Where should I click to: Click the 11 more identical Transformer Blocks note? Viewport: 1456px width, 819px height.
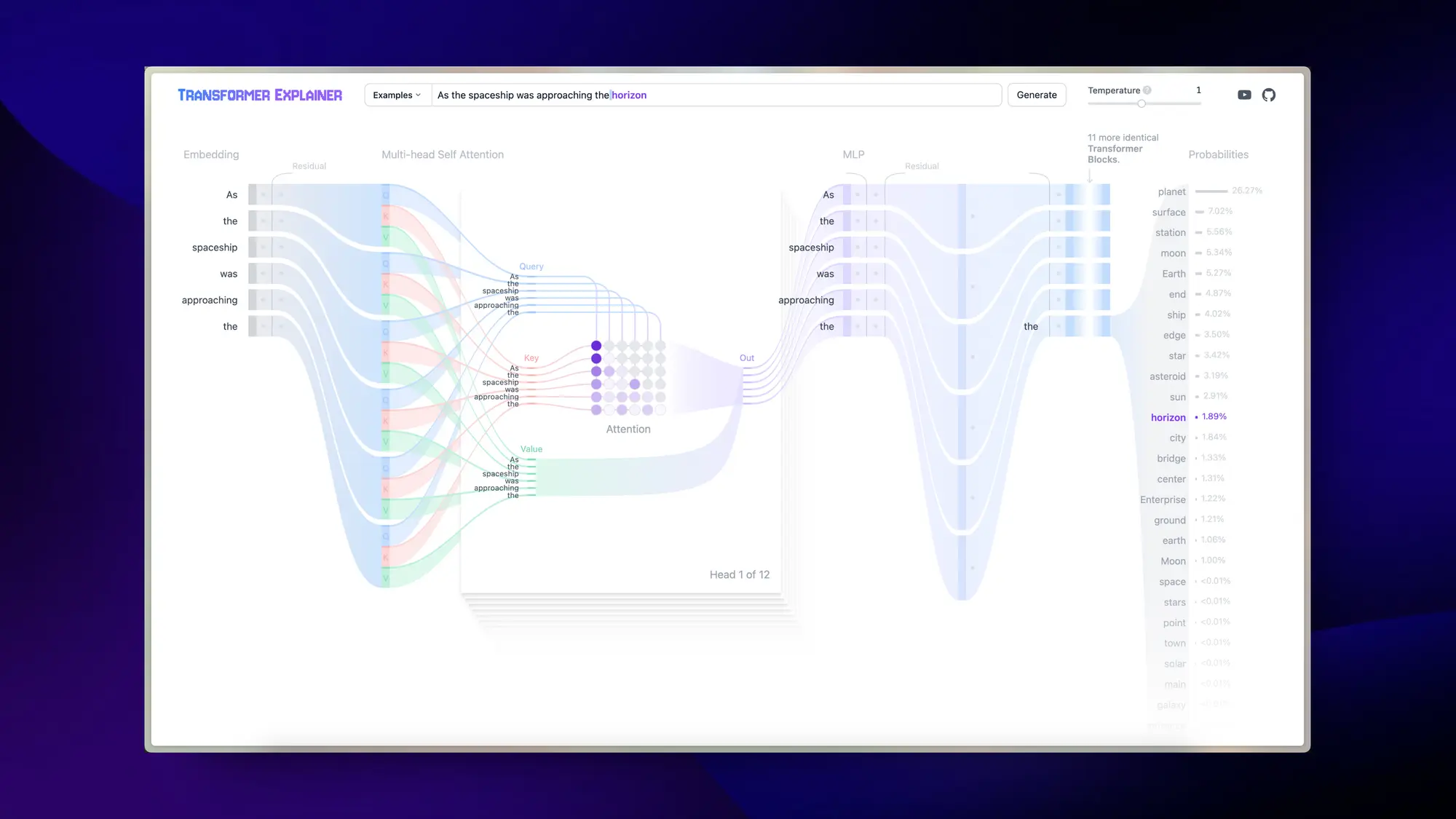pyautogui.click(x=1123, y=149)
